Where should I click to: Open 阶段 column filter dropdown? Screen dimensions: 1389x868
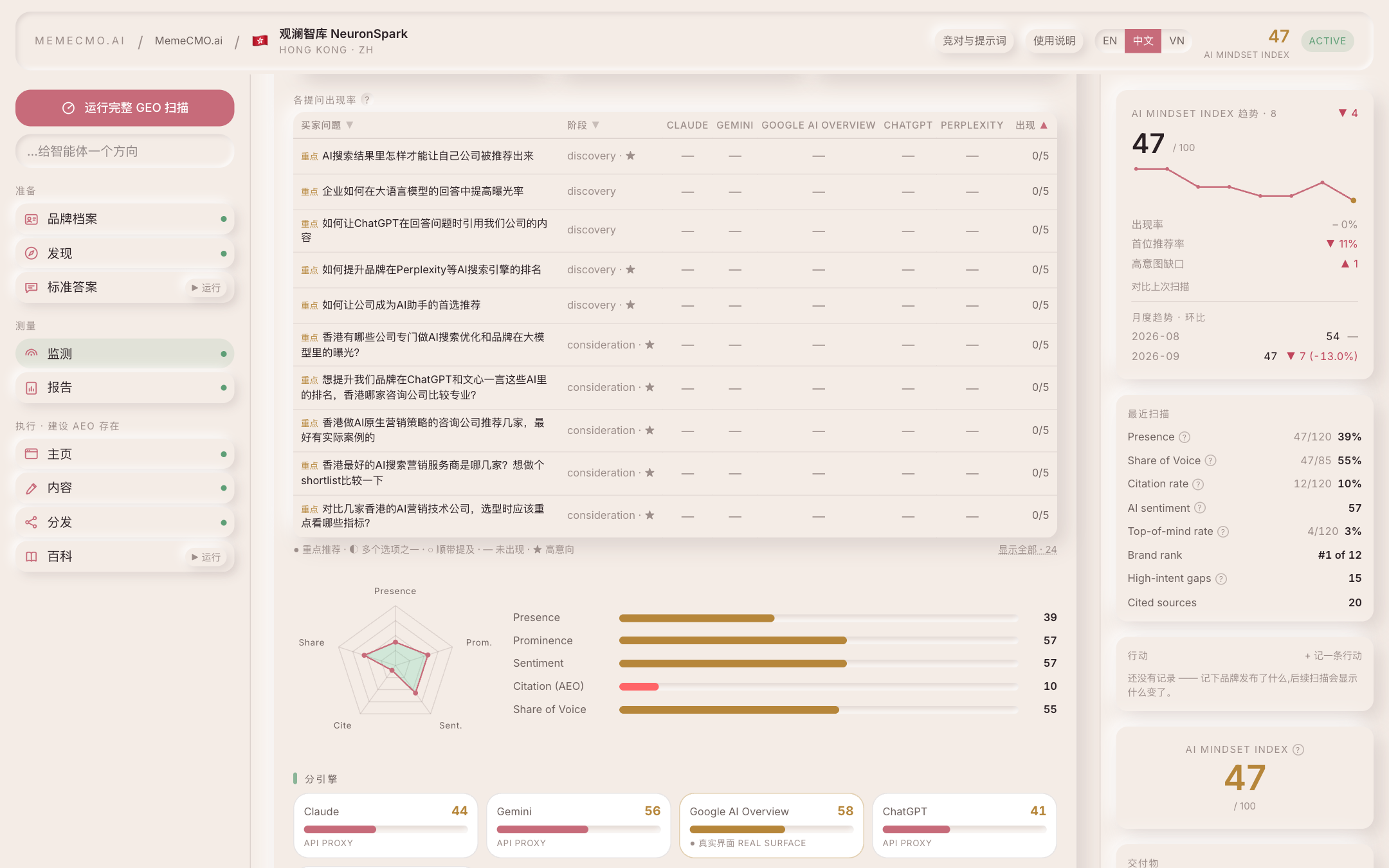coord(595,125)
